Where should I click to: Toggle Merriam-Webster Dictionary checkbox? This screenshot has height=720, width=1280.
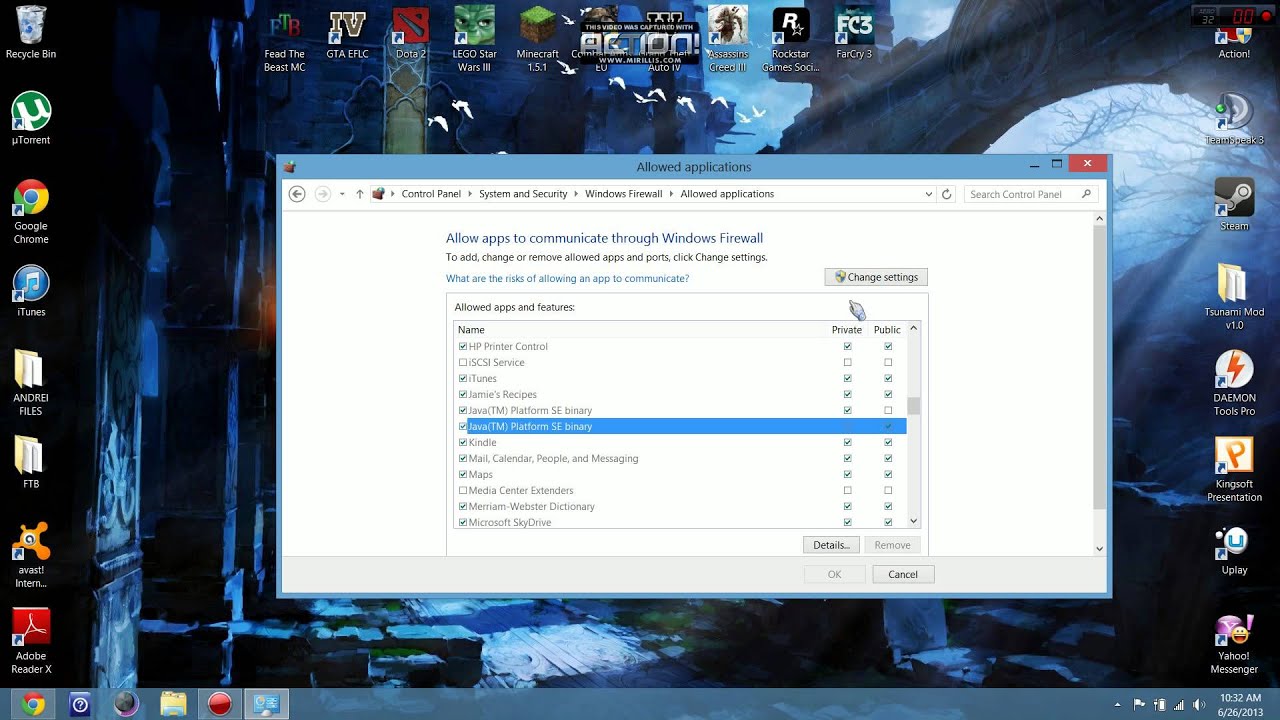point(463,506)
